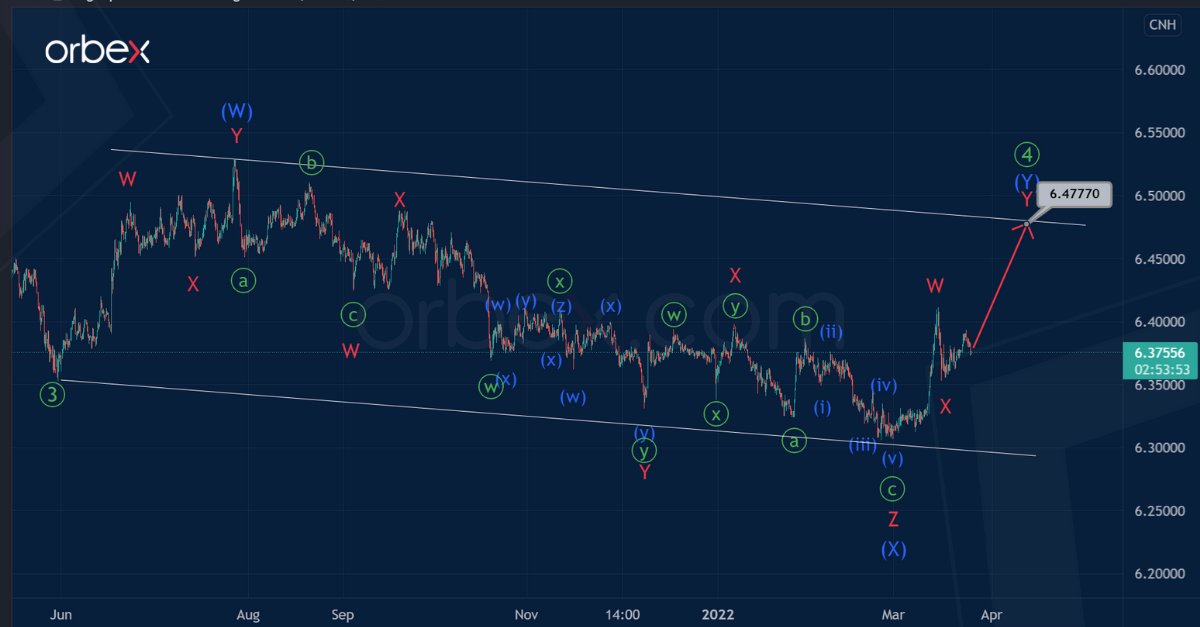Select the blue (iii) wave label
This screenshot has width=1200, height=627.
pos(863,445)
